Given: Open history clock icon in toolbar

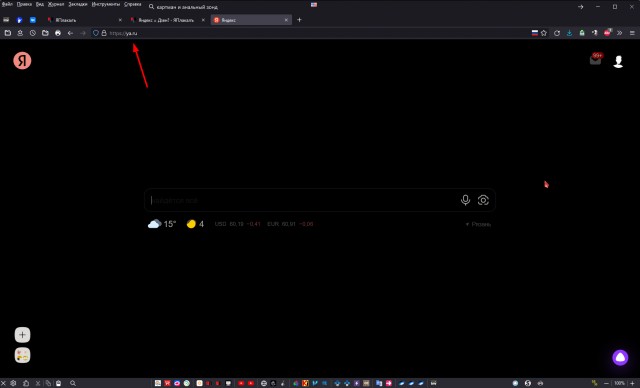Looking at the screenshot, I should [x=33, y=33].
